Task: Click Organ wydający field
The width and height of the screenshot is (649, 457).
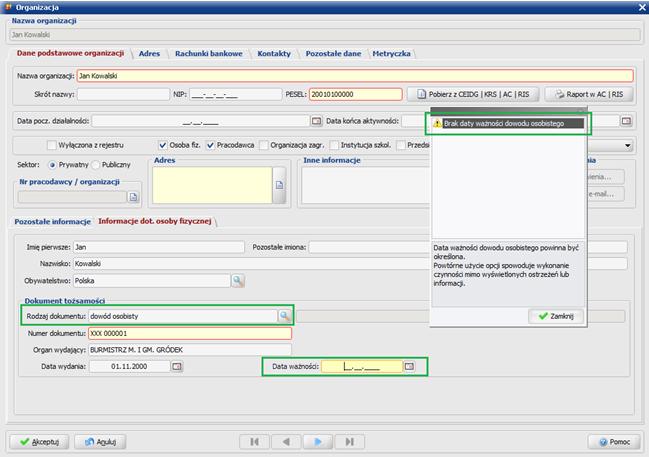Action: coord(190,350)
